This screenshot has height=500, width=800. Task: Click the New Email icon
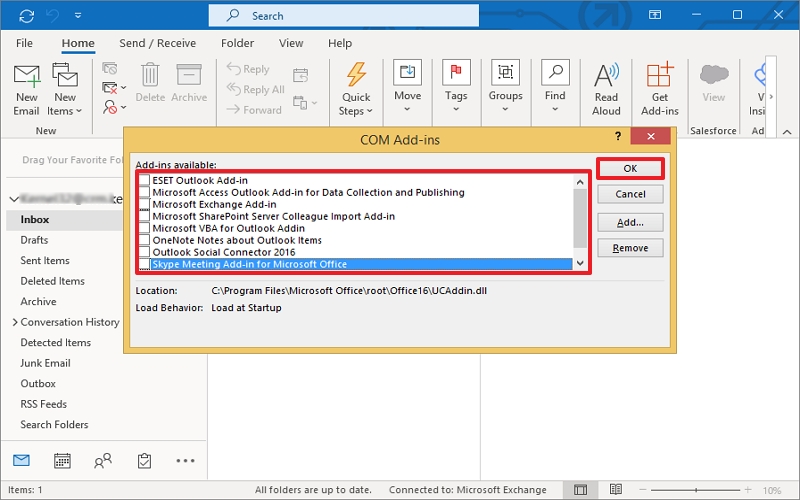click(27, 77)
